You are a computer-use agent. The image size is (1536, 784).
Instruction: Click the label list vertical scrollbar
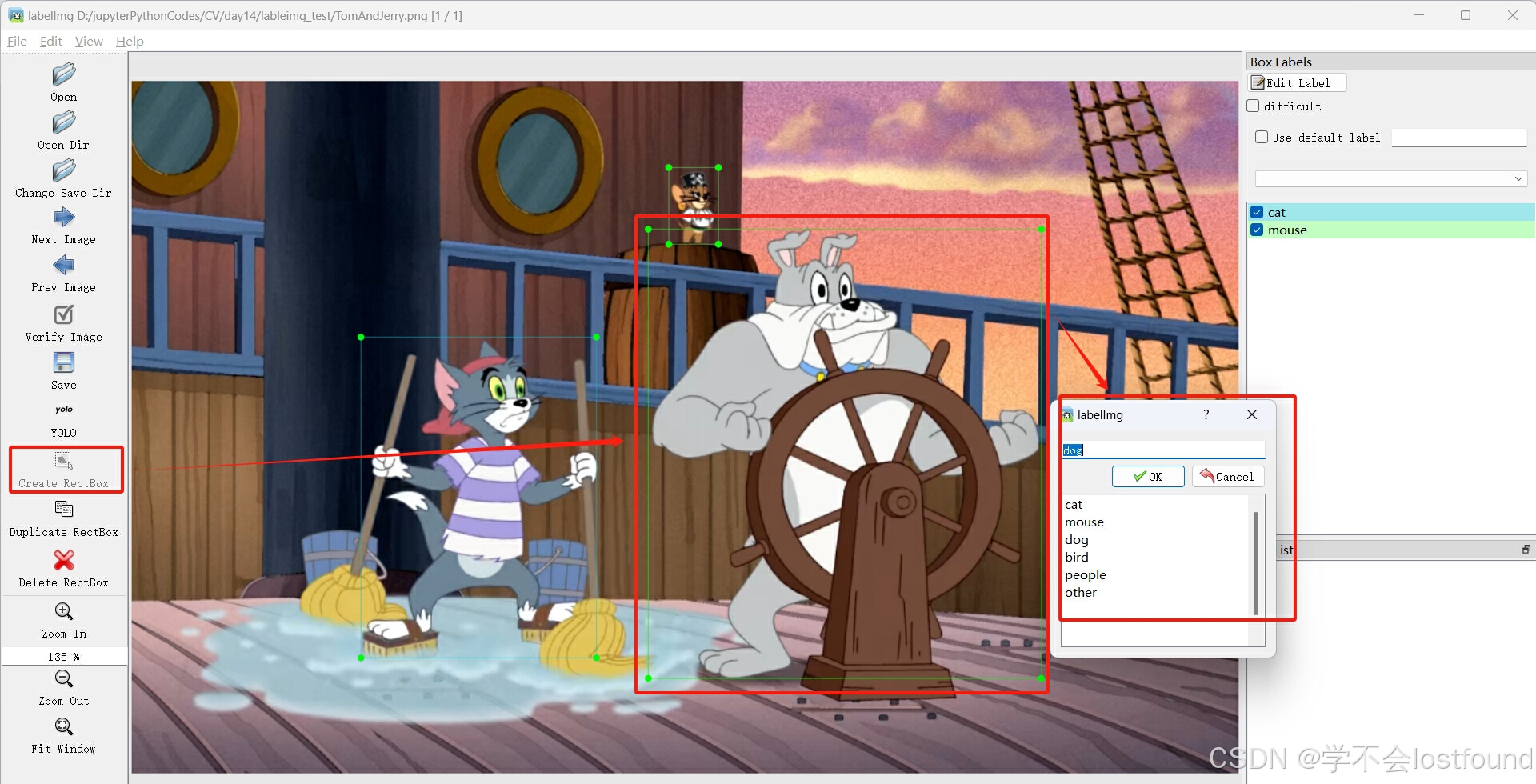point(1256,563)
